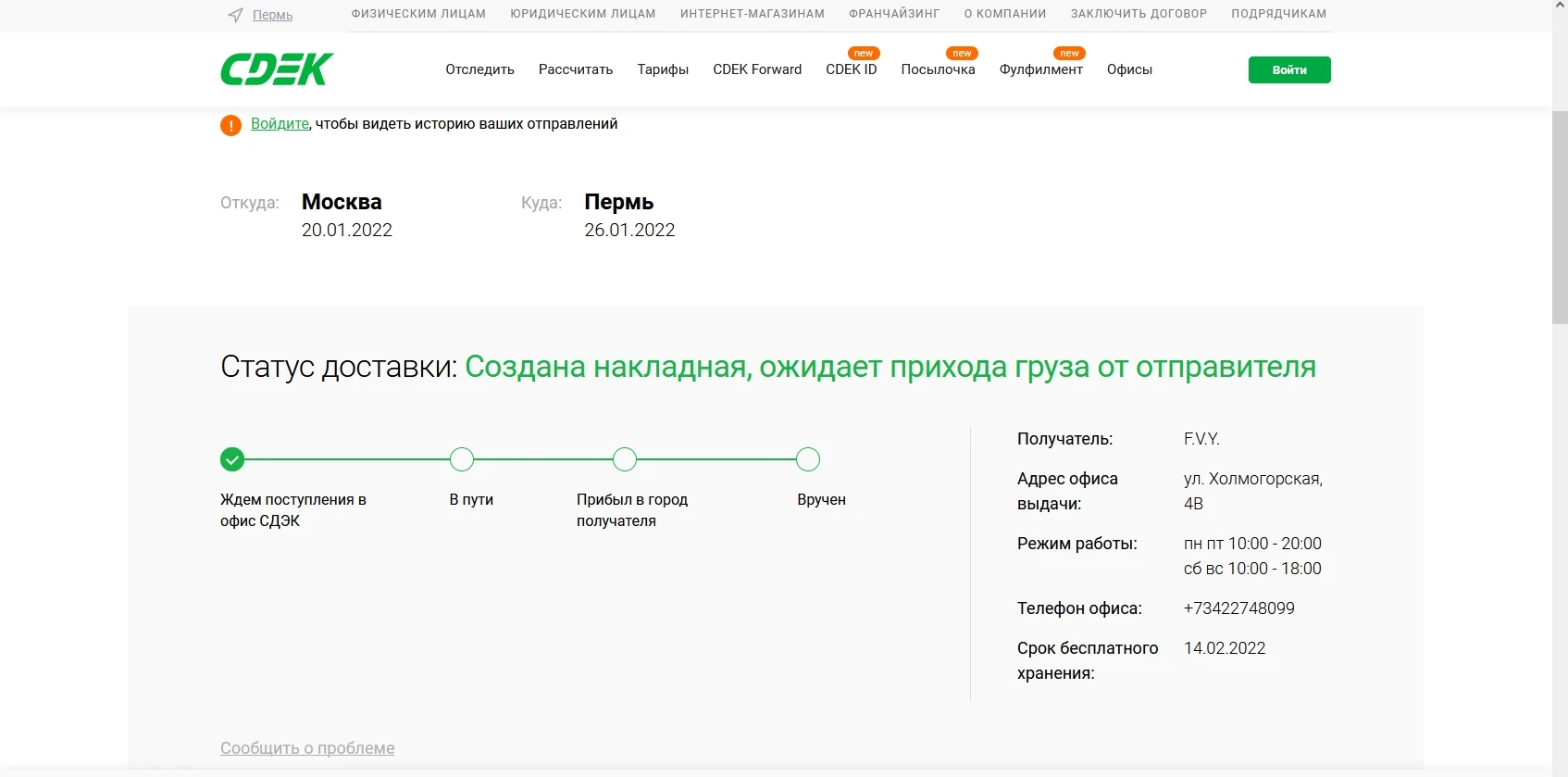Open the 'Физическим лицам' section
Viewport: 1568px width, 777px height.
(x=418, y=14)
